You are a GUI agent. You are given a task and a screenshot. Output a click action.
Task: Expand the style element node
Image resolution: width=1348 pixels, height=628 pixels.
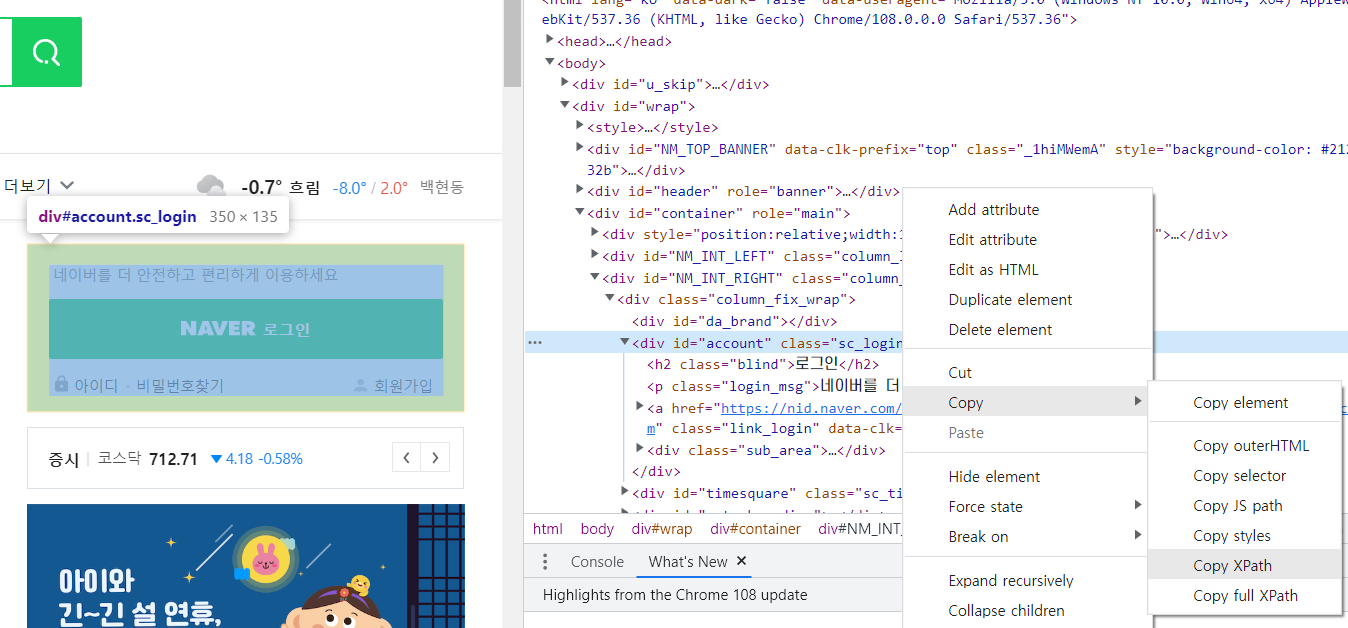point(581,127)
